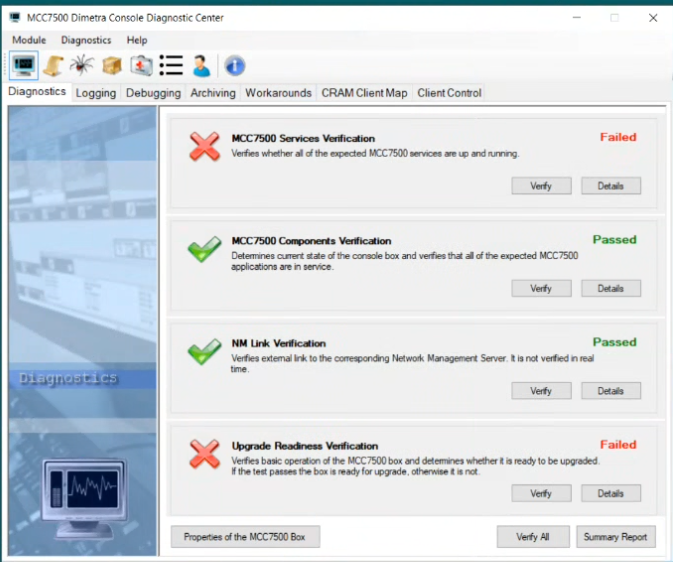
Task: Open Properties of the MCC7500 Box
Action: (245, 537)
